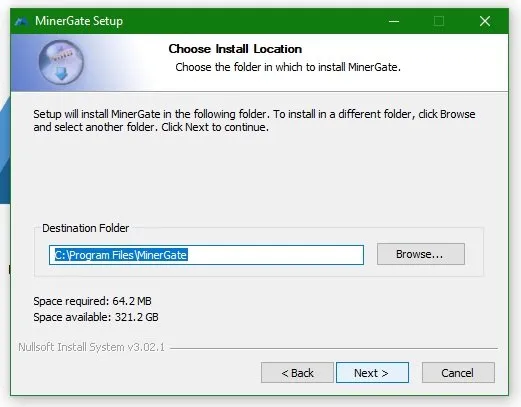Image resolution: width=521 pixels, height=407 pixels.
Task: Minimize the MinerGate Setup window
Action: coord(394,21)
